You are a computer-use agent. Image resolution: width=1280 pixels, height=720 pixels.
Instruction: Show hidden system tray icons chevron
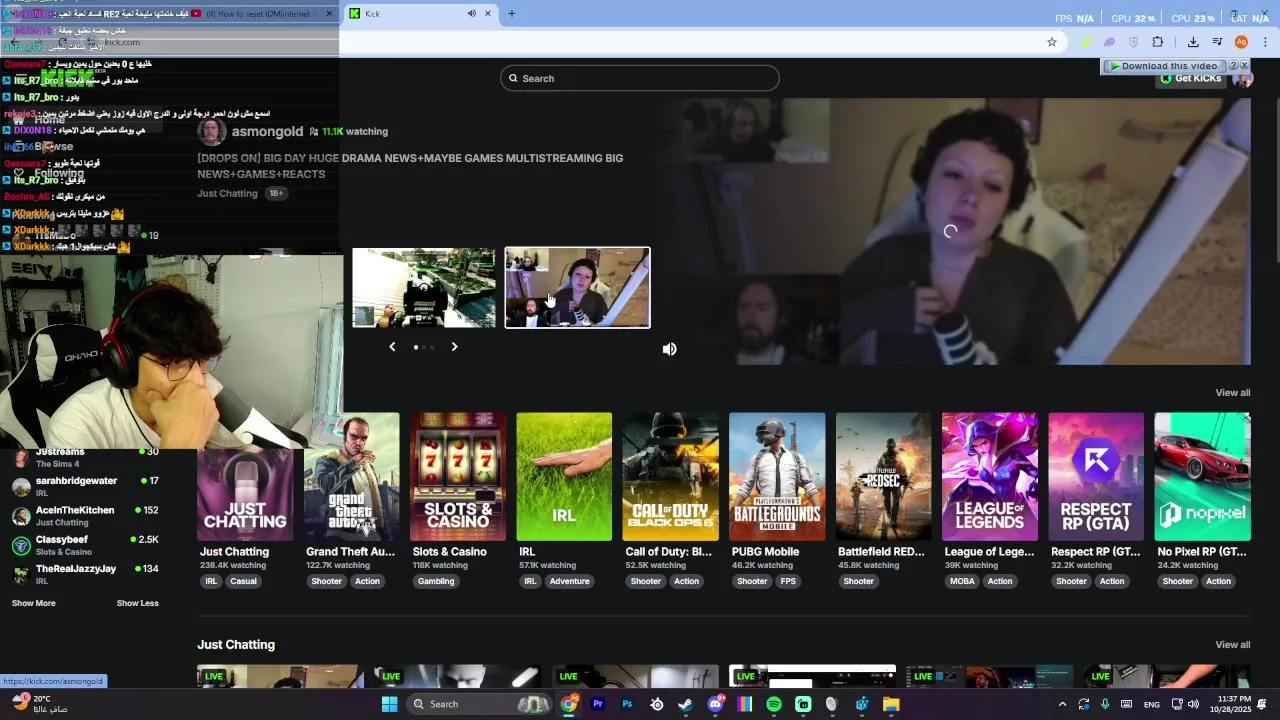click(1062, 704)
